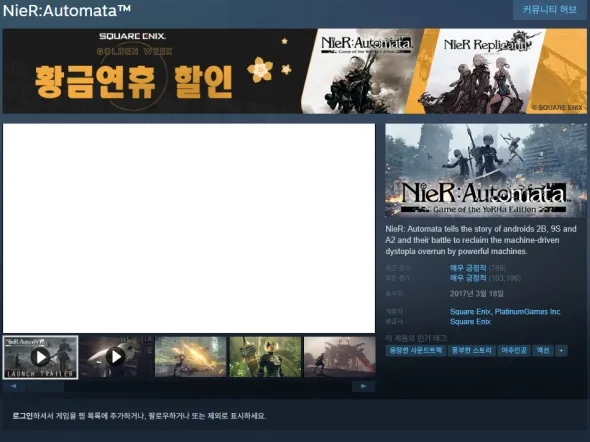Viewport: 590px width, 442px height.
Task: Select the 2B close-up screenshot thumbnail
Action: (265, 357)
